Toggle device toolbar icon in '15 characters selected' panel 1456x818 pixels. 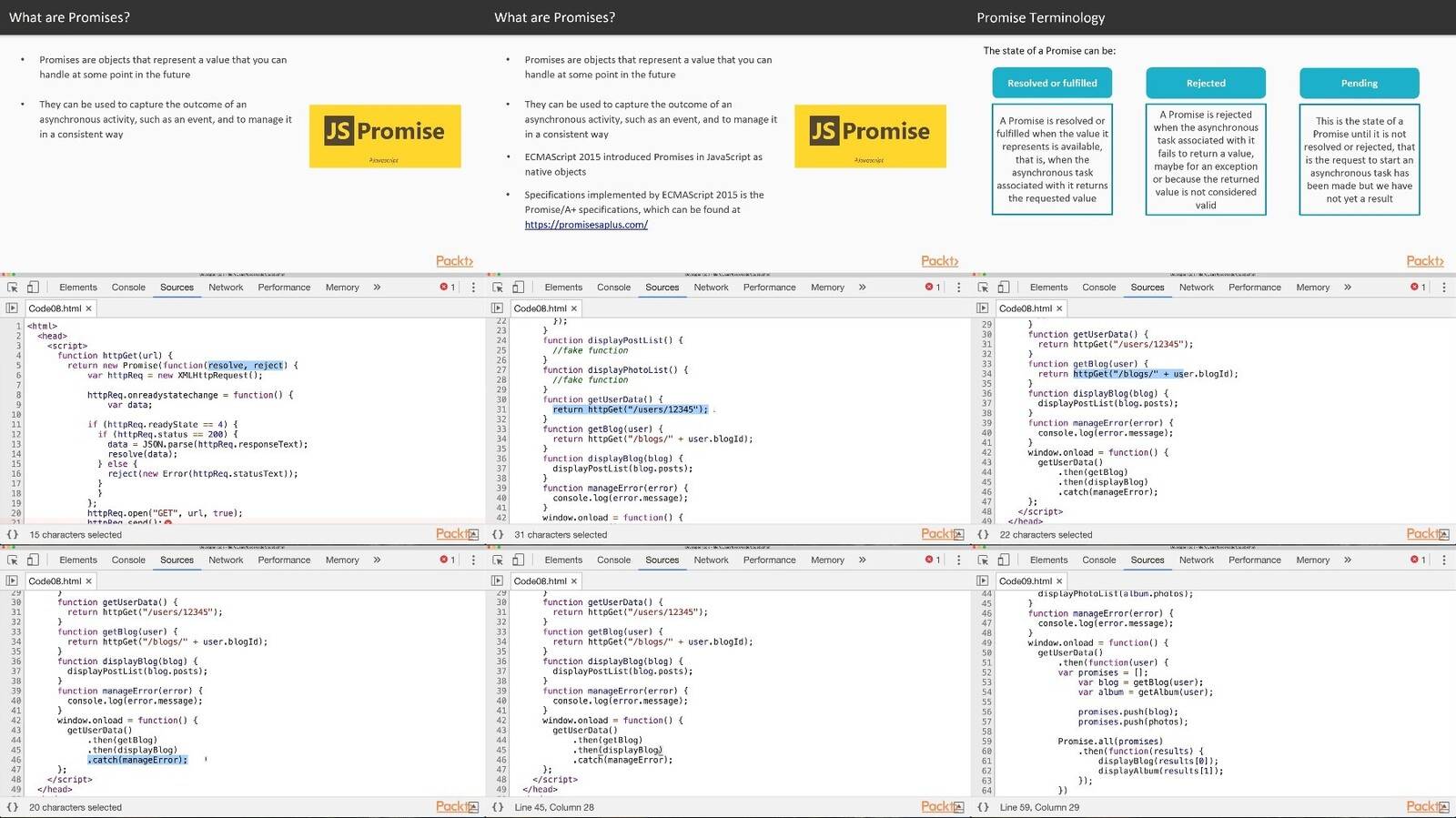(x=33, y=287)
